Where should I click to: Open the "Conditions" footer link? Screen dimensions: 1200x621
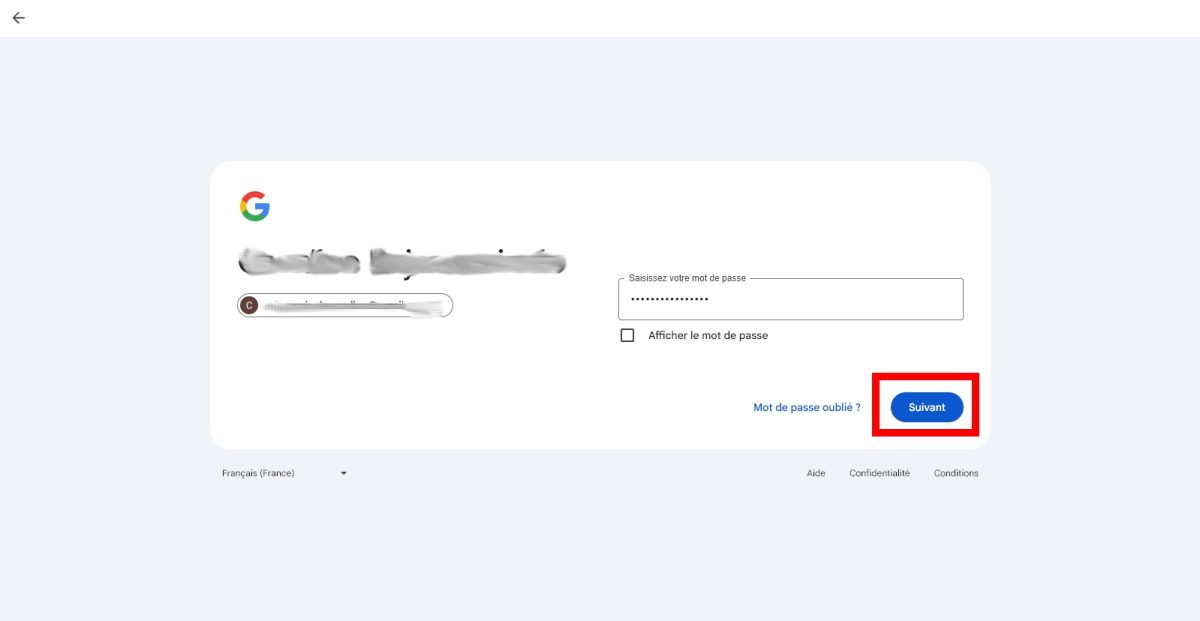coord(956,473)
